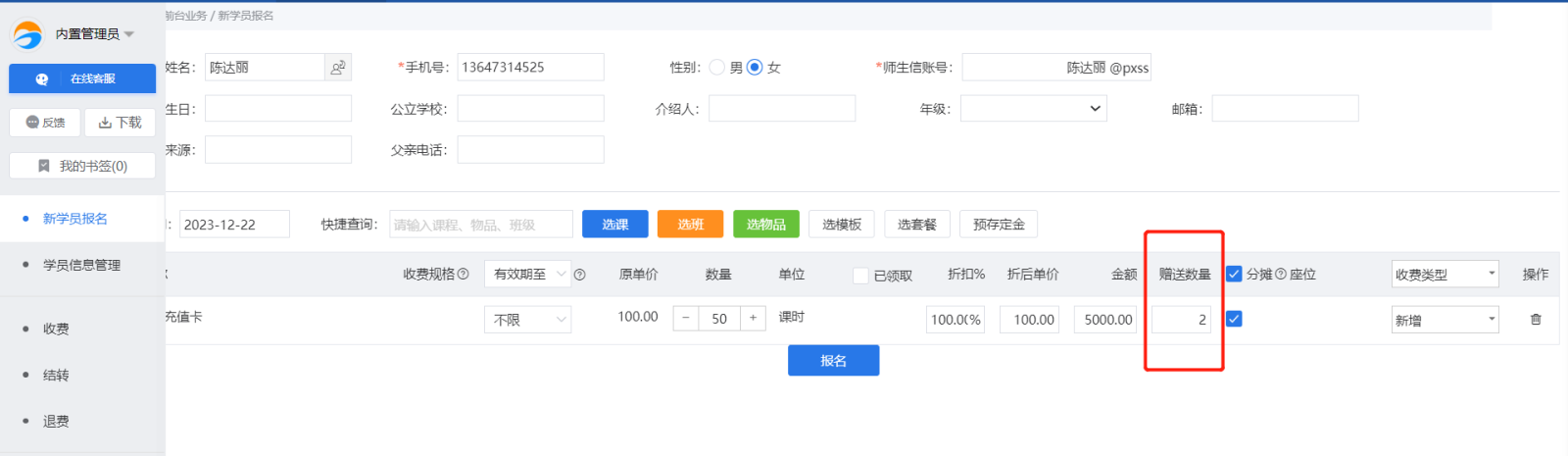Viewport: 1568px width, 456px height.
Task: Open the 收费类型 header dropdown
Action: click(1445, 275)
